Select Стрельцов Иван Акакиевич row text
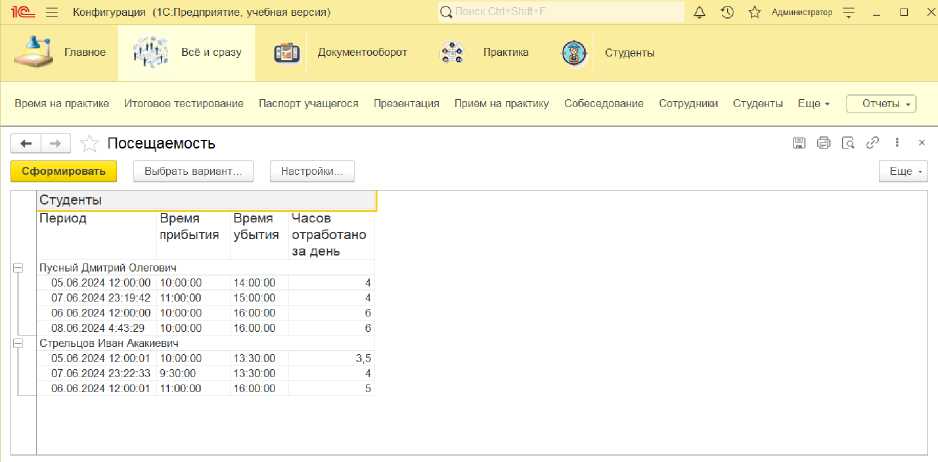The height and width of the screenshot is (462, 938). [x=108, y=343]
